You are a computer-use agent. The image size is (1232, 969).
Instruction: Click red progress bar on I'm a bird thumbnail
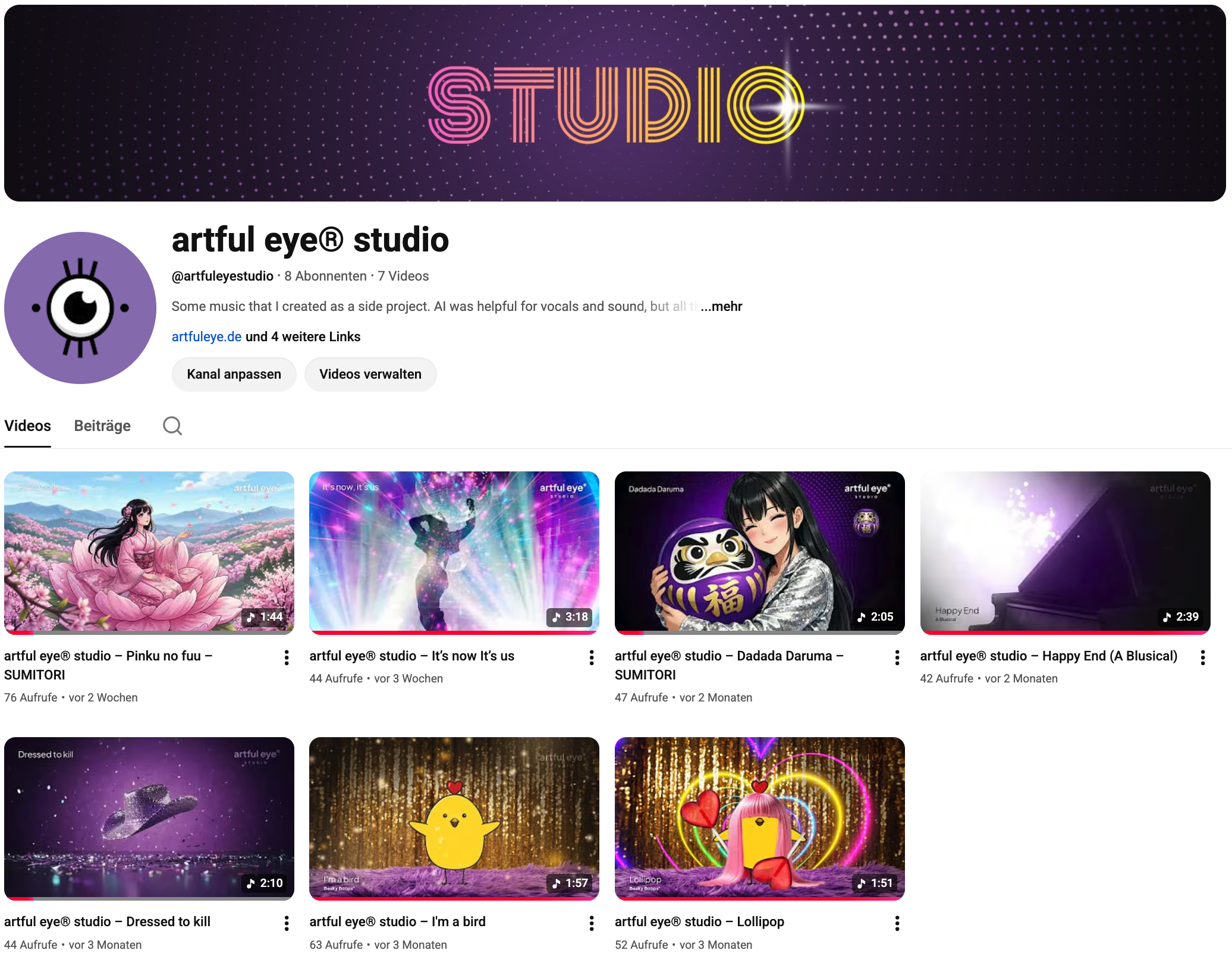[454, 898]
